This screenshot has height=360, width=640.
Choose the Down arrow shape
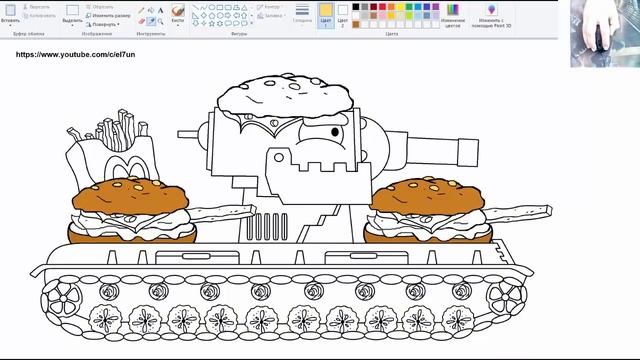[196, 24]
